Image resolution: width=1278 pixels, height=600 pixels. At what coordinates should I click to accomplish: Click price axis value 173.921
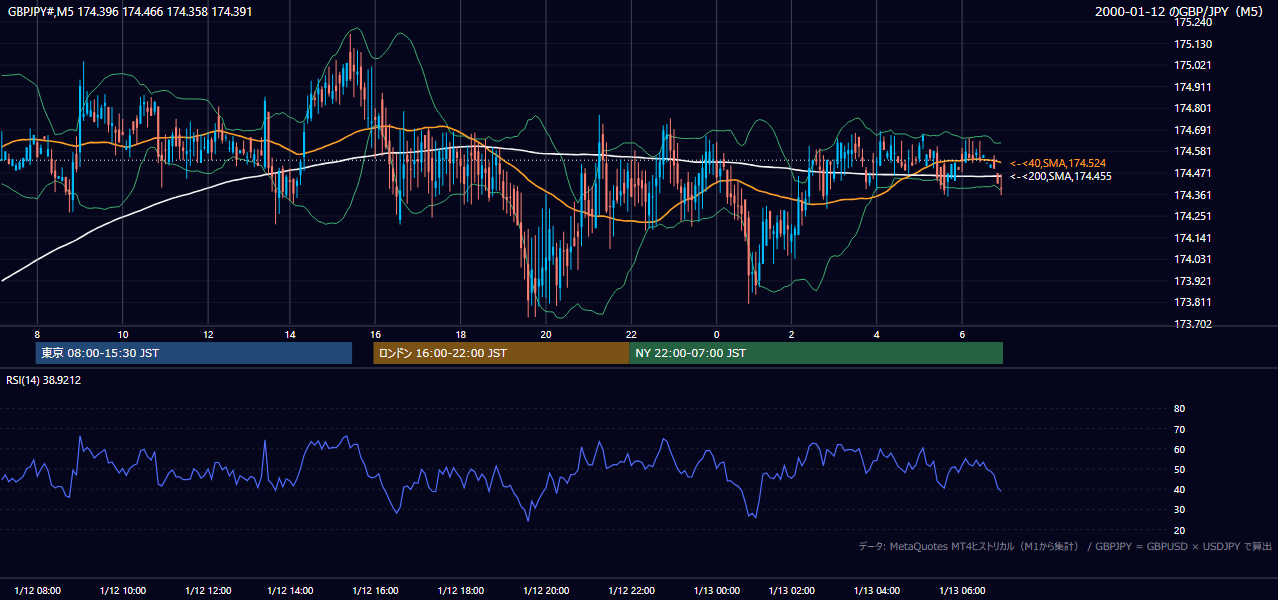pos(1193,281)
